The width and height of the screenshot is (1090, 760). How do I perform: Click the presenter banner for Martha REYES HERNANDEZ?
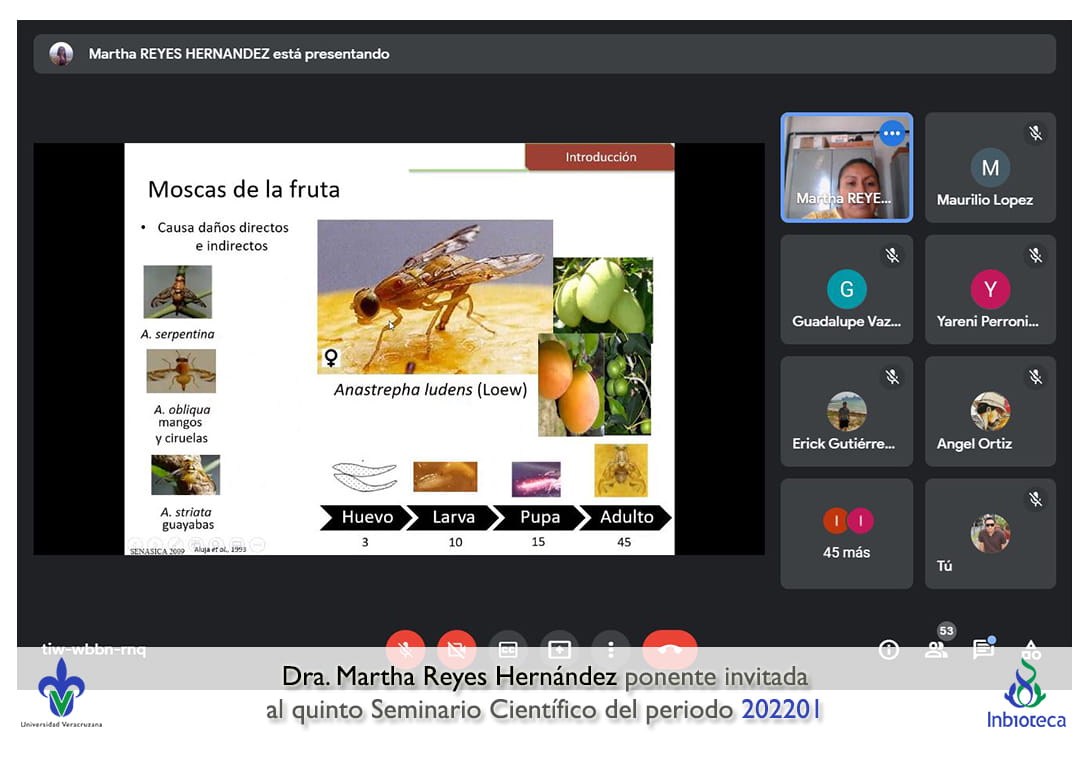tap(544, 54)
